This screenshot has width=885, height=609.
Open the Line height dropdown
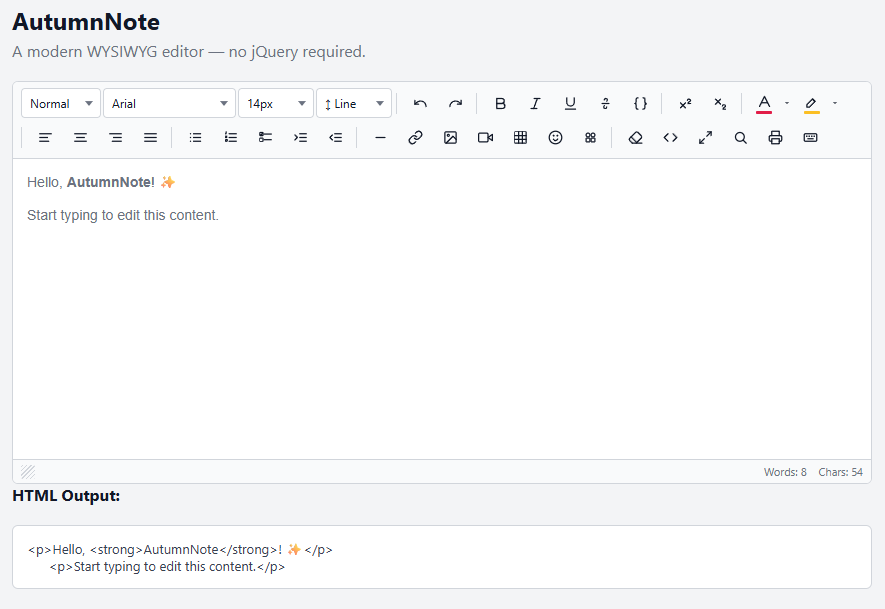pos(354,104)
